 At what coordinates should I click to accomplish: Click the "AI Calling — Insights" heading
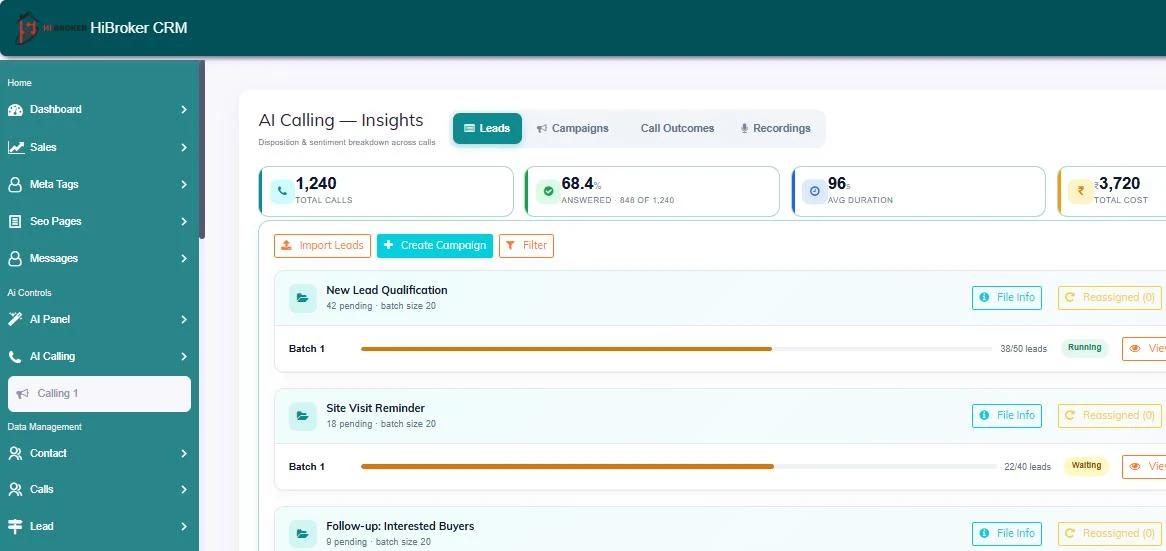[x=341, y=120]
